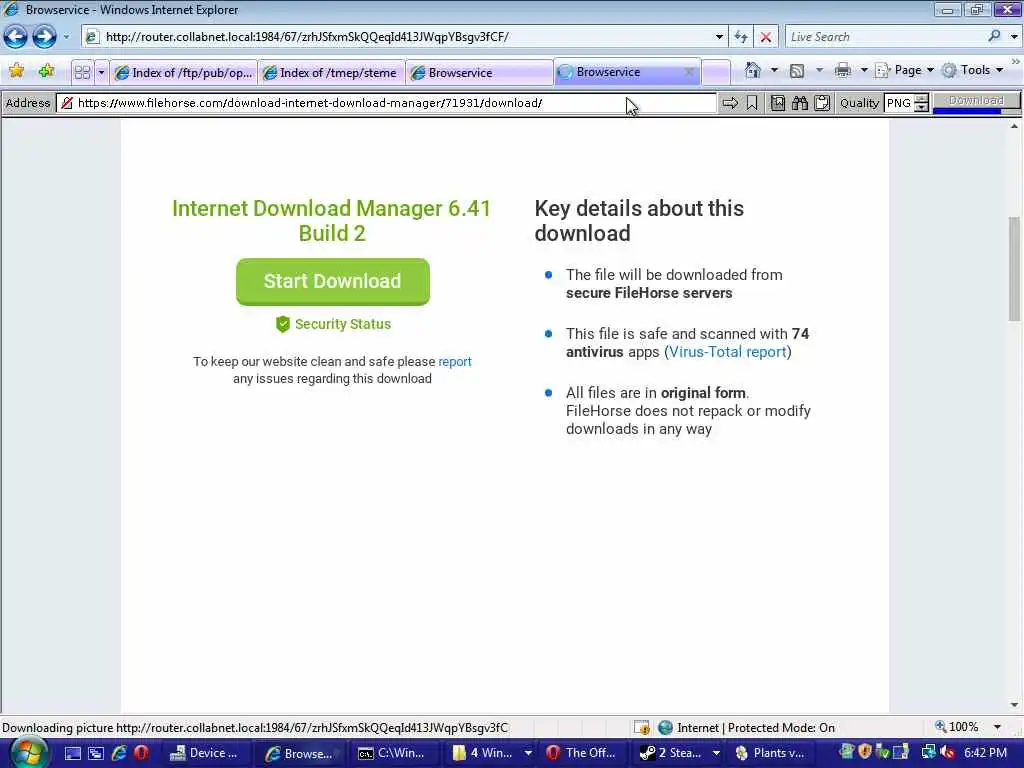The height and width of the screenshot is (768, 1024).
Task: Switch to the first Browservice tab
Action: click(479, 72)
